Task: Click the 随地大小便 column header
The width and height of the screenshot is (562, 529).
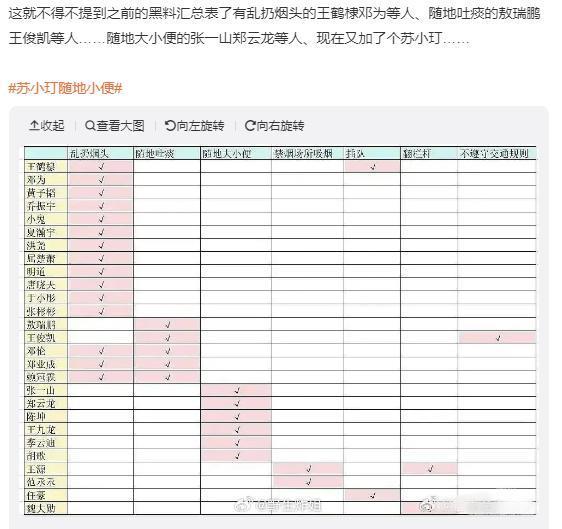Action: click(x=236, y=154)
